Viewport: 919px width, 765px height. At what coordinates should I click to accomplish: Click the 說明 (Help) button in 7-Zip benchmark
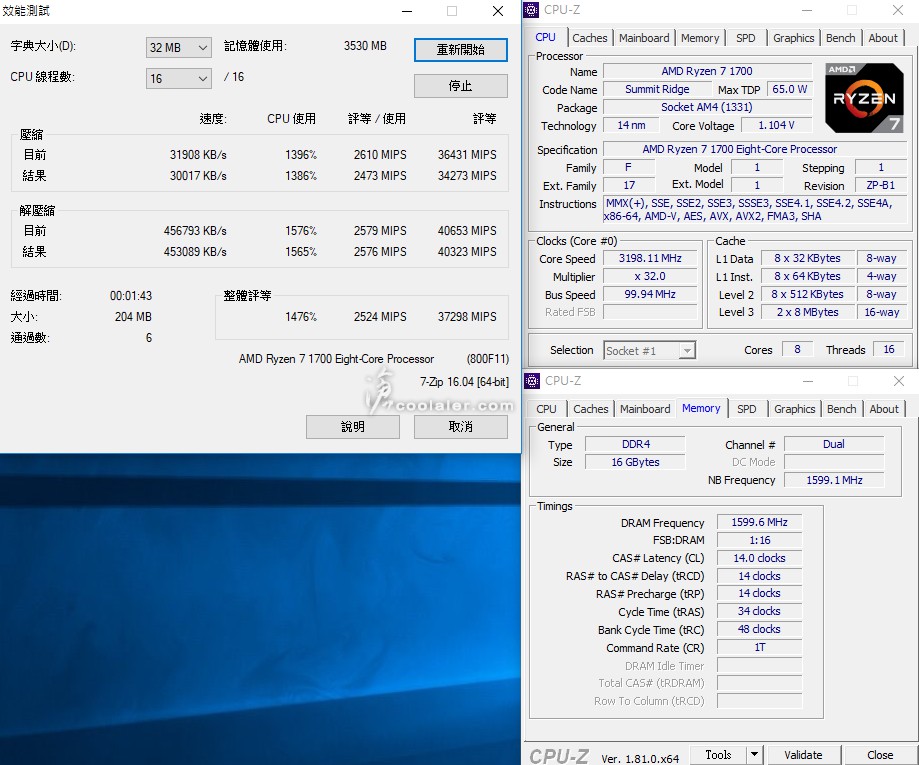click(x=353, y=427)
